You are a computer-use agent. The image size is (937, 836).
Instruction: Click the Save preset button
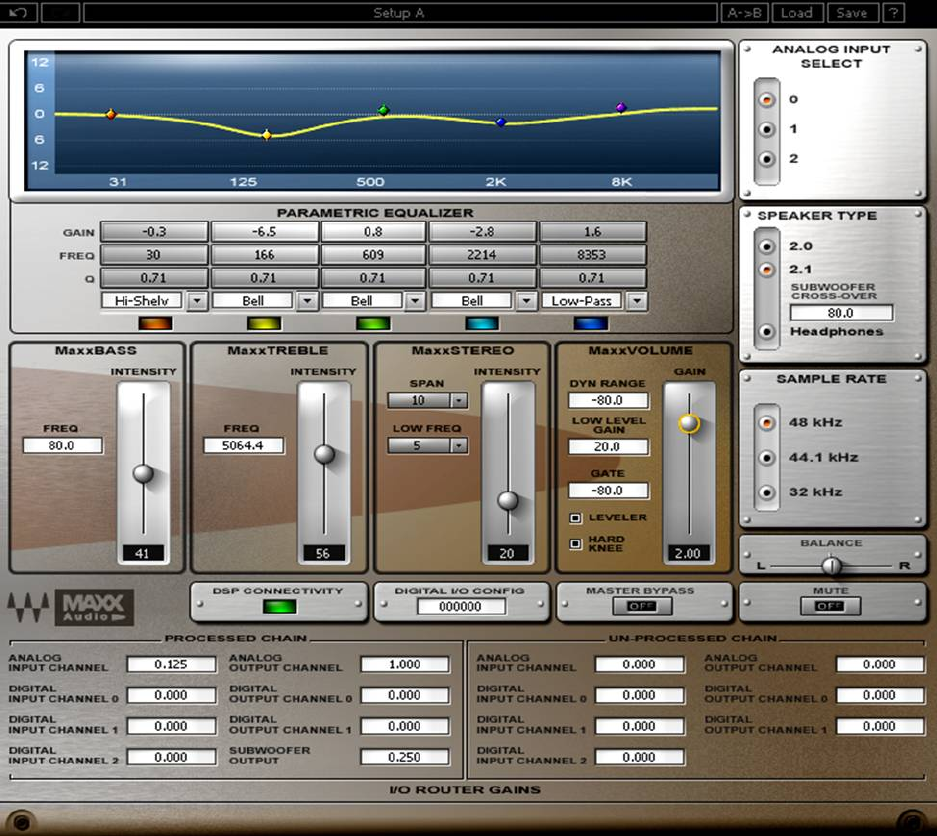(x=851, y=13)
